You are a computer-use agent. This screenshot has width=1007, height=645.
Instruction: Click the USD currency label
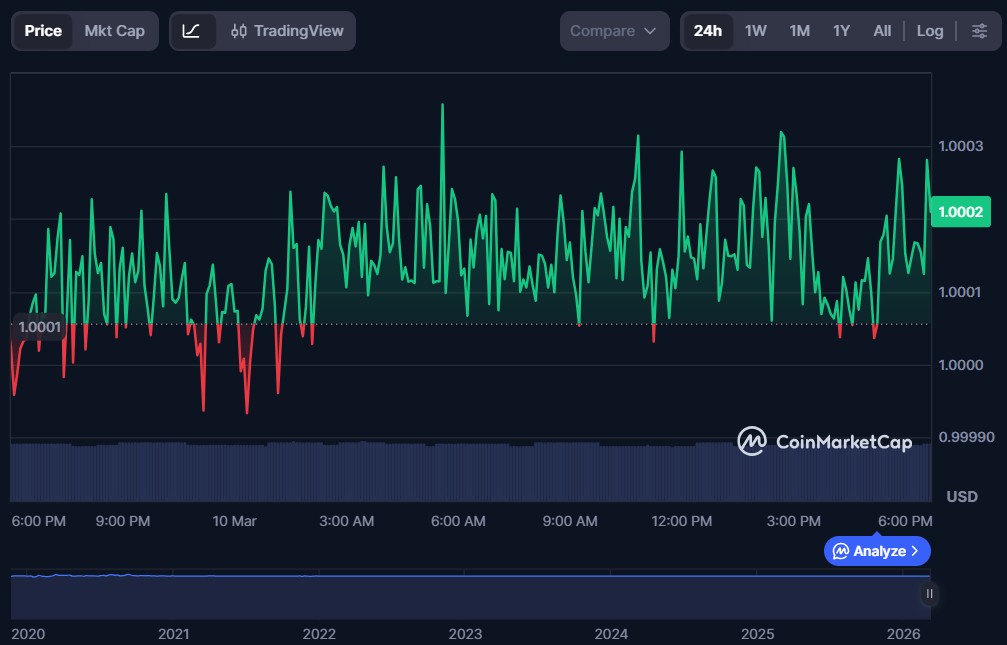(961, 497)
